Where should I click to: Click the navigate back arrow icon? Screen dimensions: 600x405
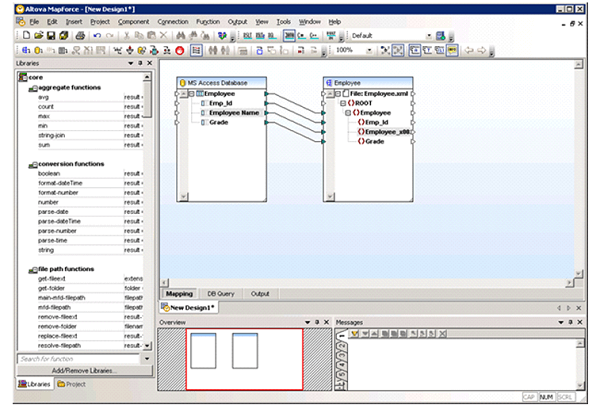coord(469,50)
